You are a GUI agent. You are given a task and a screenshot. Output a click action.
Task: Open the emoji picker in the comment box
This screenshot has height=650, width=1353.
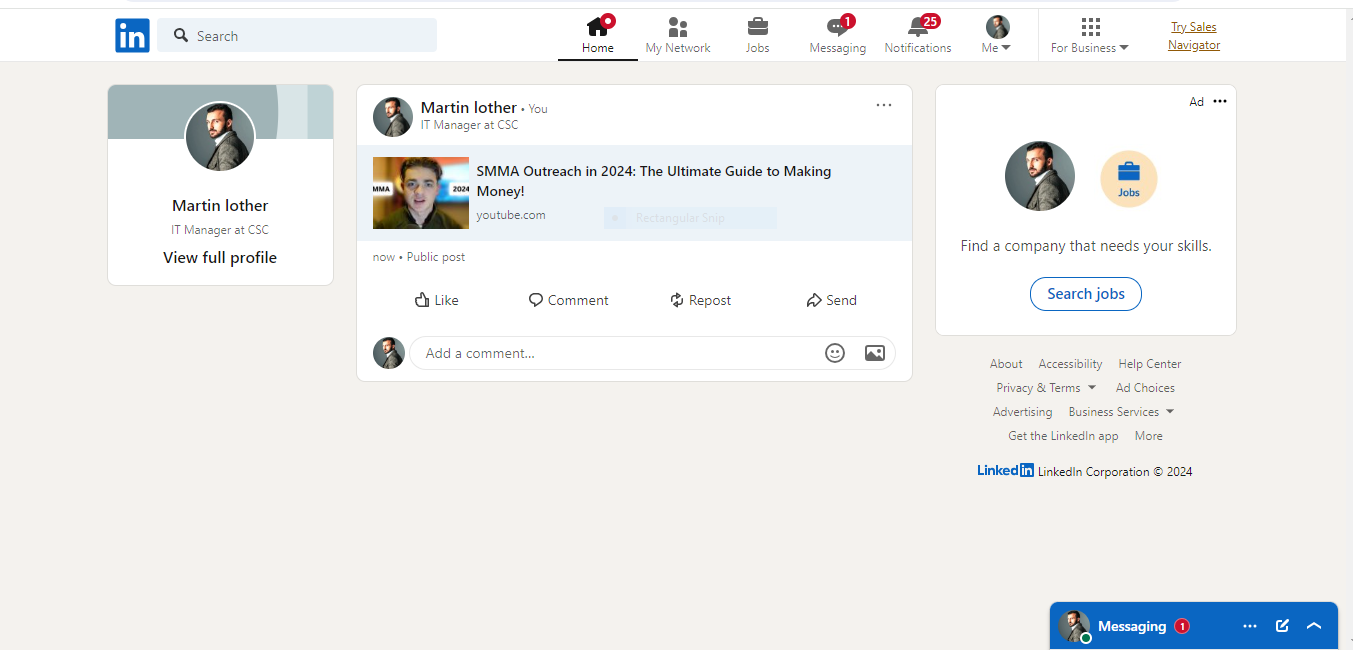(x=835, y=353)
